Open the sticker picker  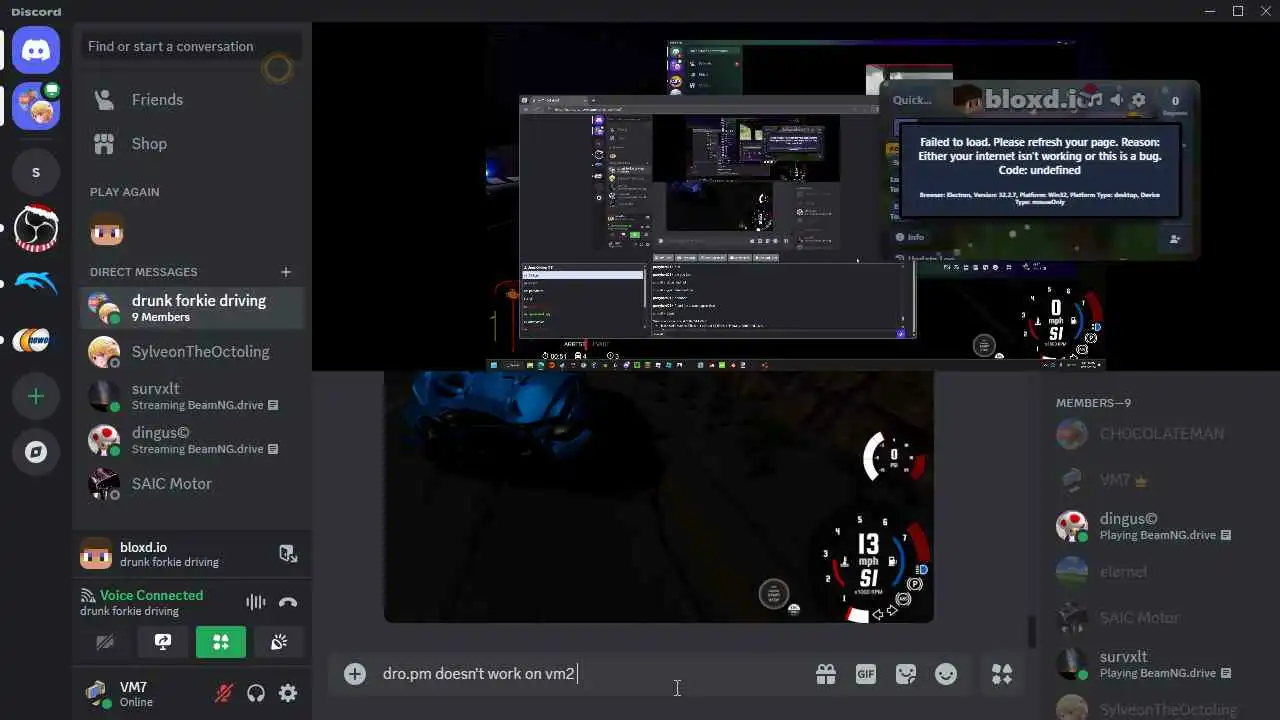pyautogui.click(x=906, y=675)
